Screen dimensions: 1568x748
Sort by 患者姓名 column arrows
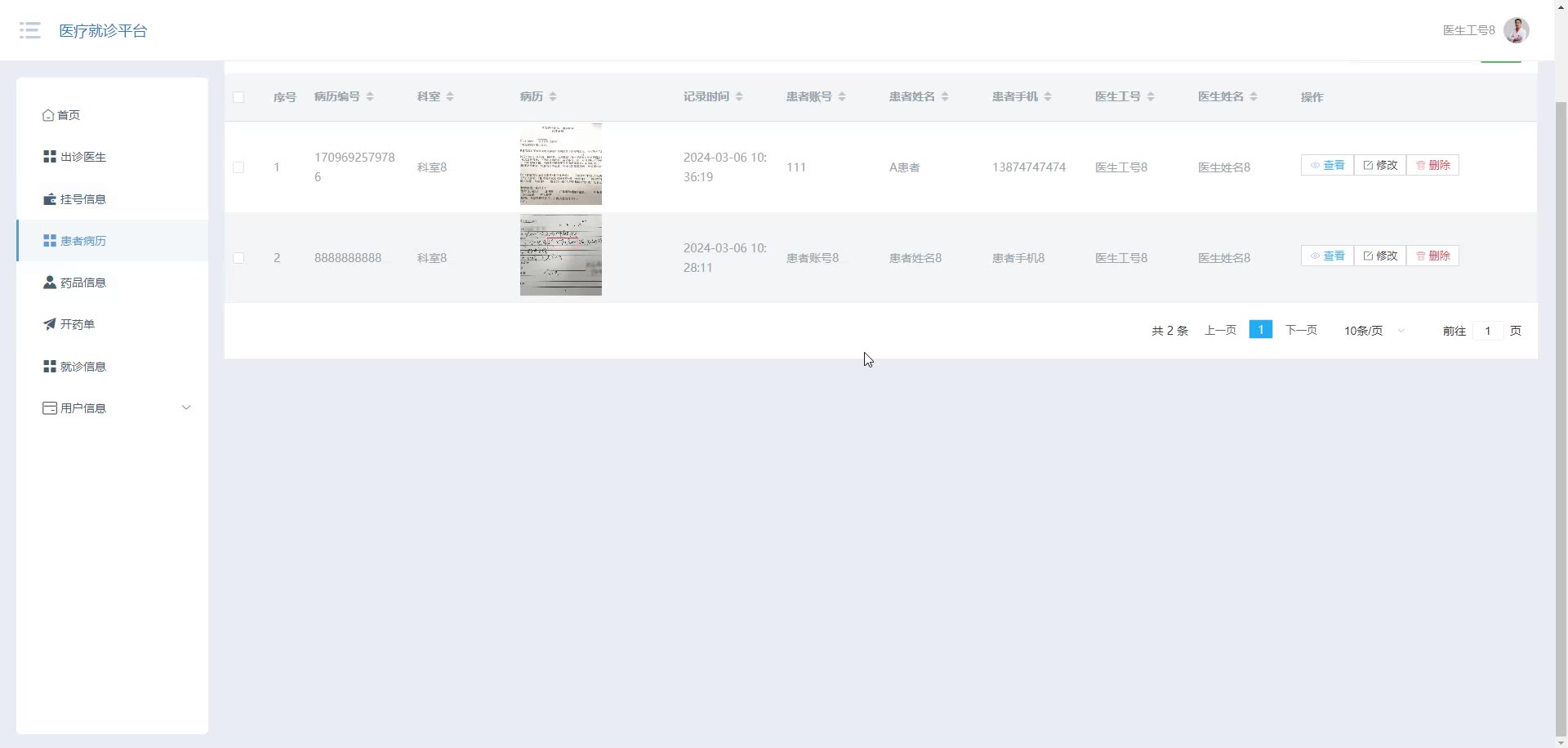(x=945, y=96)
